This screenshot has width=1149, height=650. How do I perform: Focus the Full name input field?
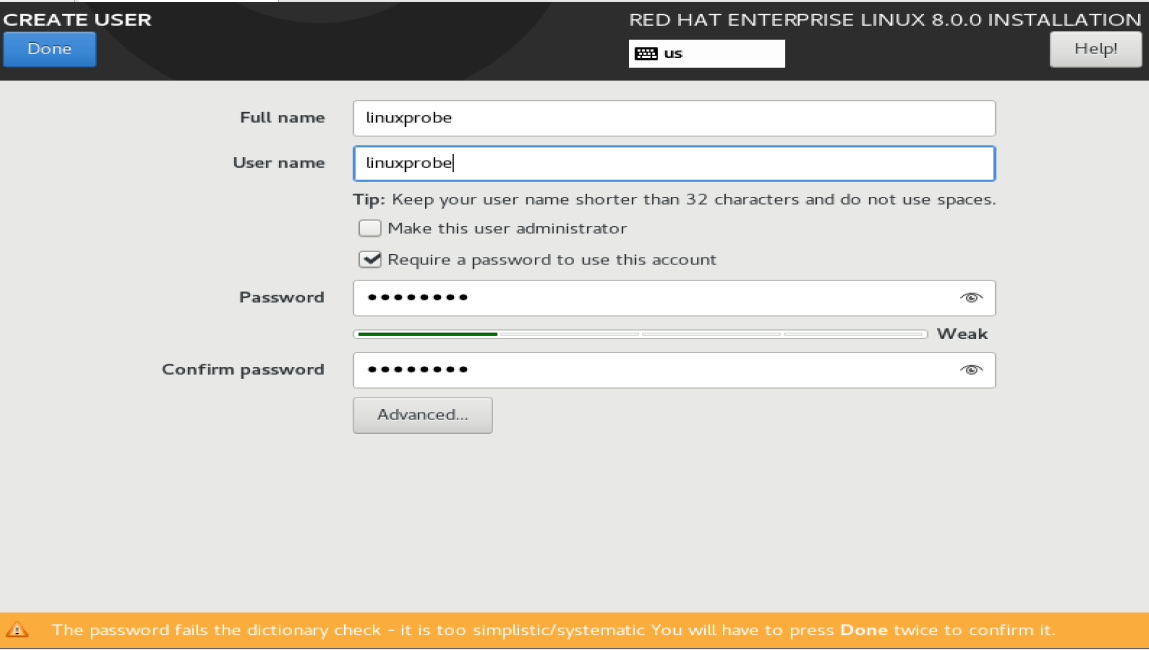tap(673, 118)
